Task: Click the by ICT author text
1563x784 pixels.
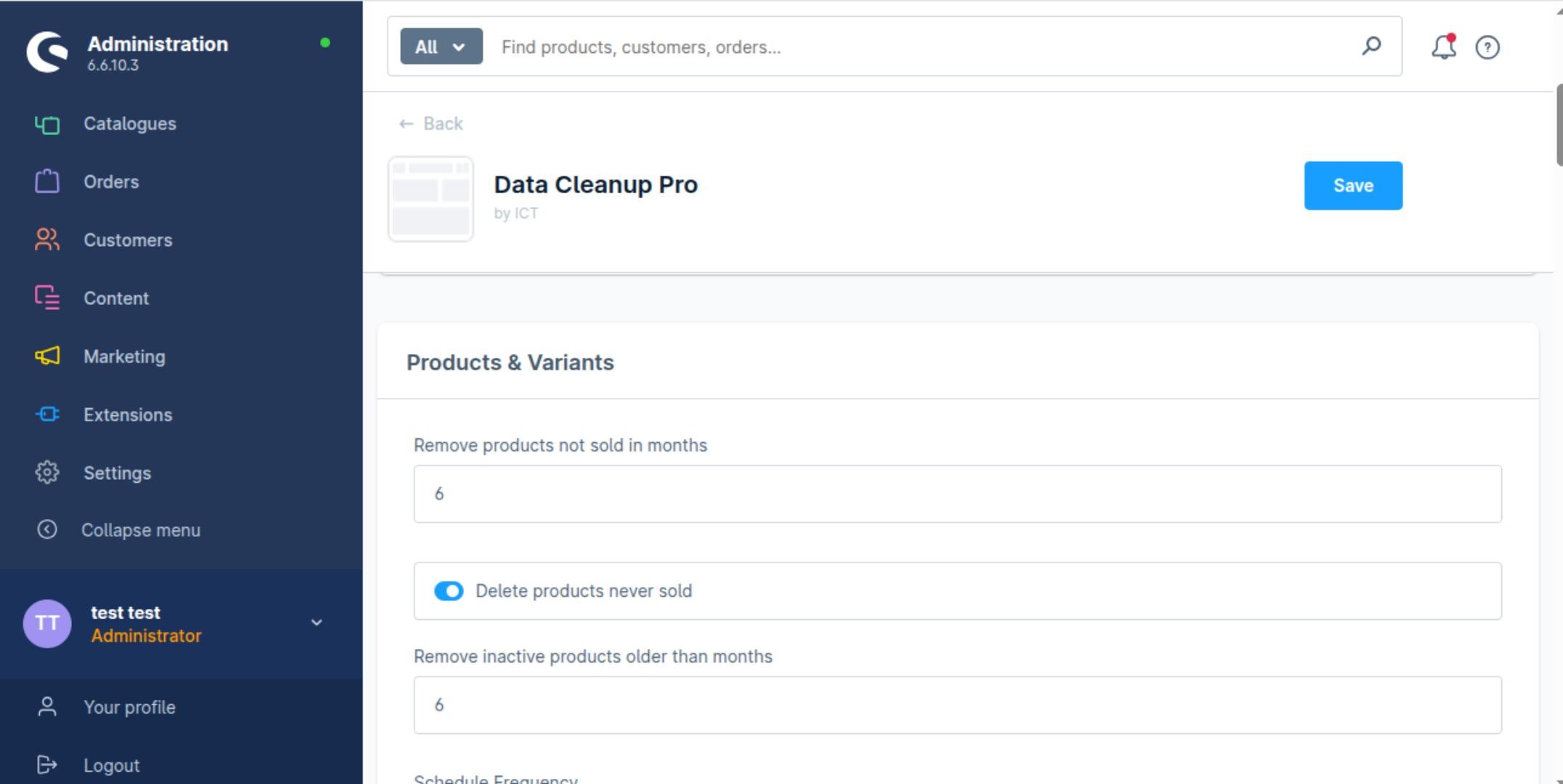Action: click(516, 213)
